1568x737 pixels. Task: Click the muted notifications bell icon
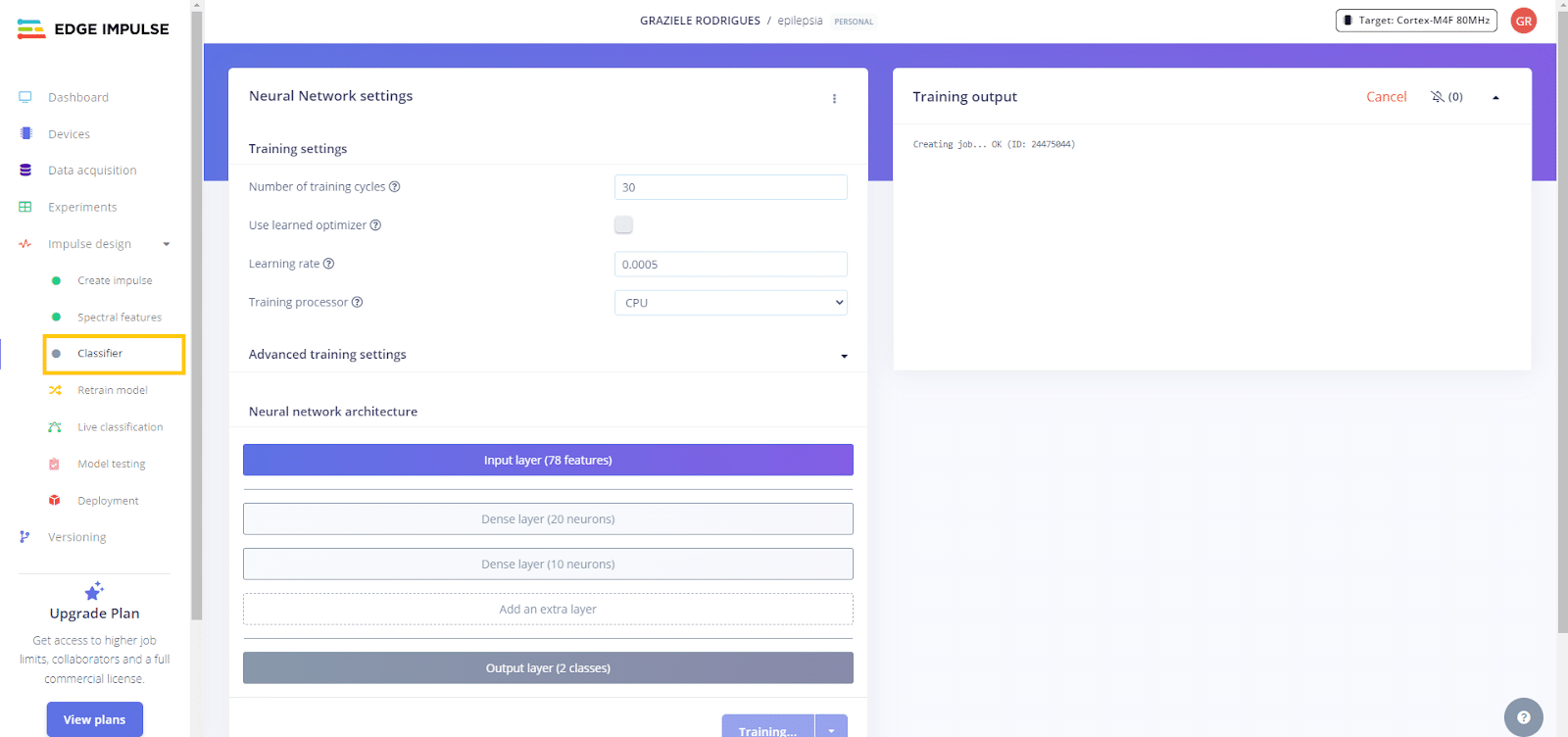tap(1437, 97)
